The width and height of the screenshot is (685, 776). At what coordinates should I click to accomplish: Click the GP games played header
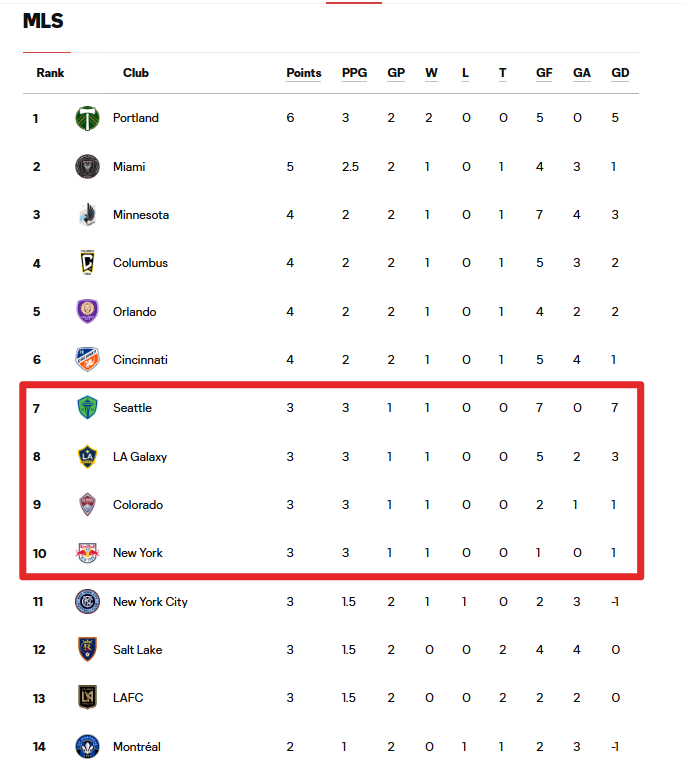(x=396, y=73)
